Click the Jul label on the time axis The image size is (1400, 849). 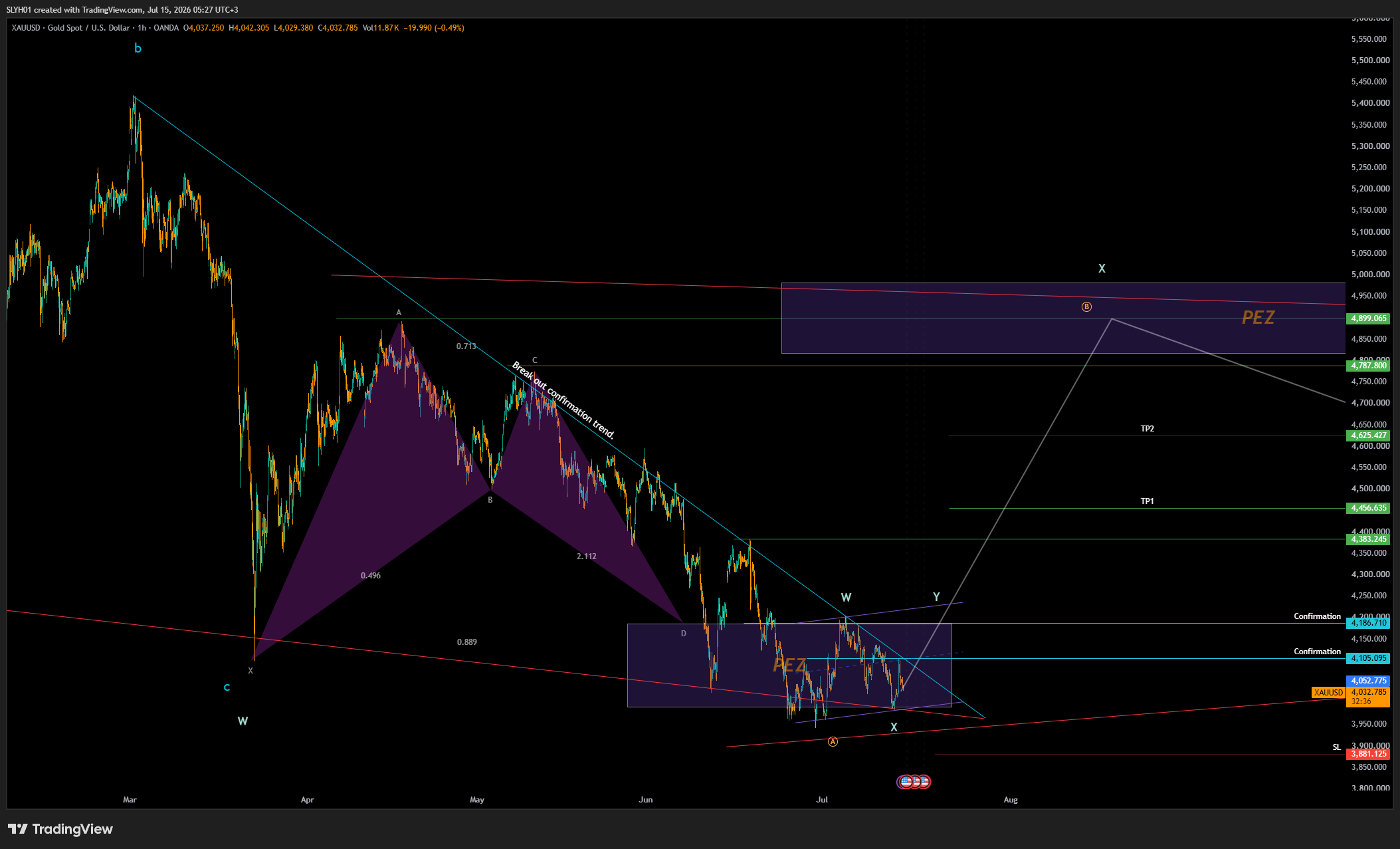822,800
